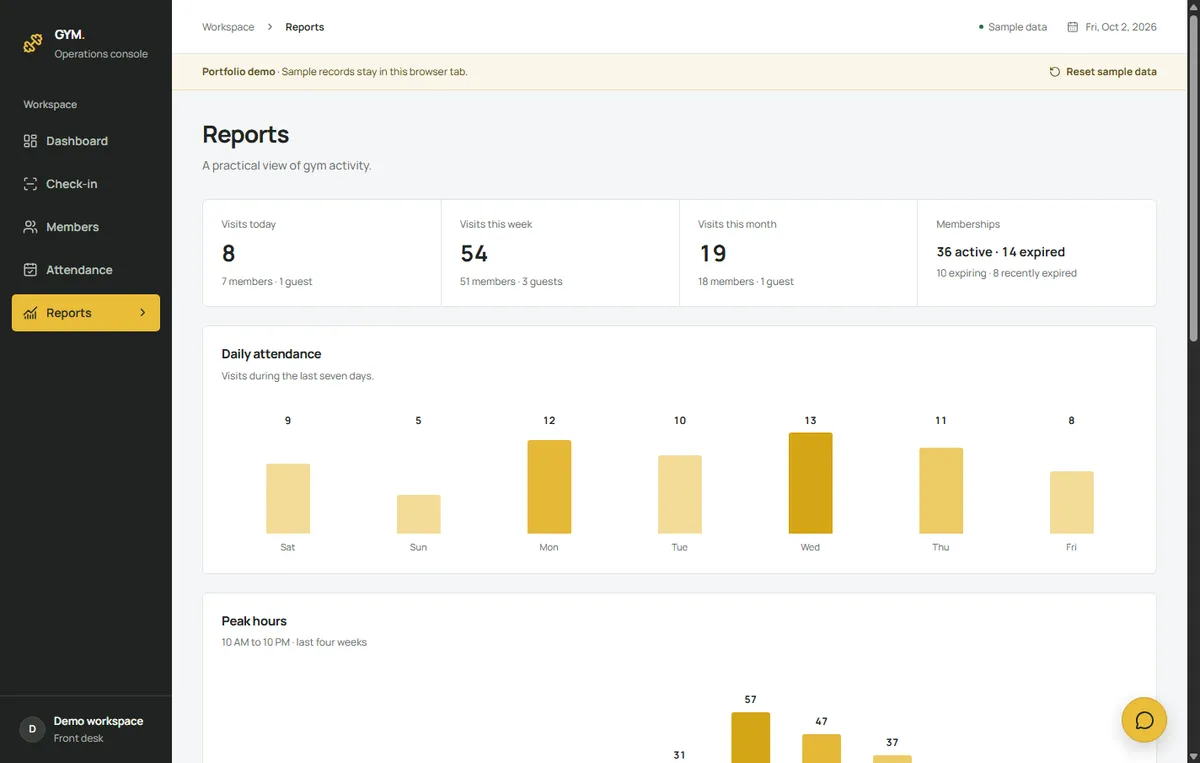The image size is (1200, 763).
Task: Click the D avatar for Demo workspace
Action: 33,729
